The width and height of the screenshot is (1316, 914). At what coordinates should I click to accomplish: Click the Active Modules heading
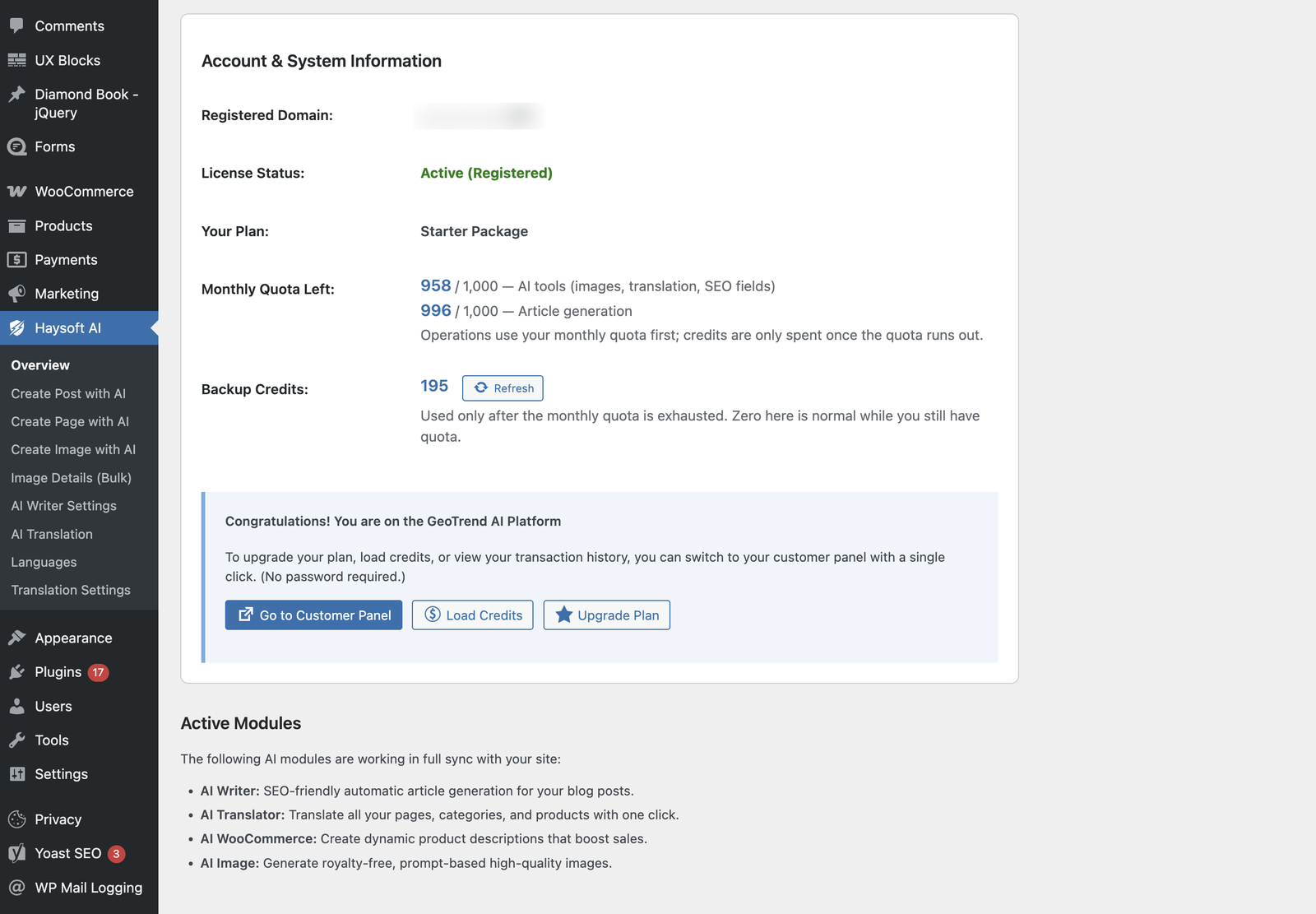[x=241, y=723]
